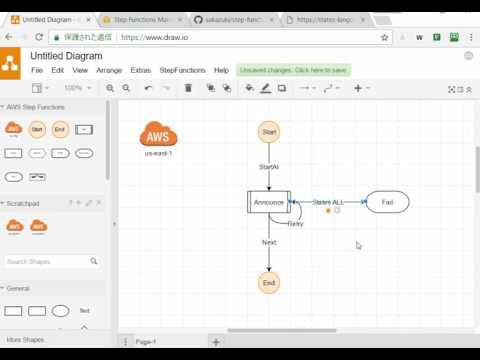Open the Help menu
This screenshot has width=480, height=360.
(x=221, y=70)
